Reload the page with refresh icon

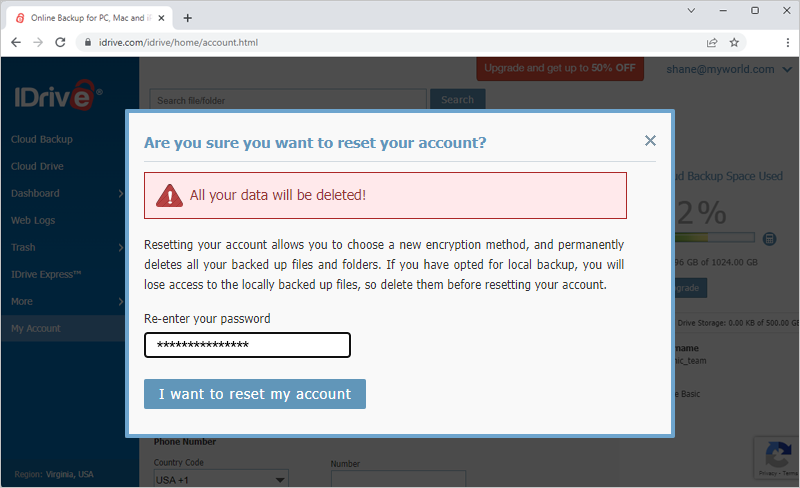(60, 42)
